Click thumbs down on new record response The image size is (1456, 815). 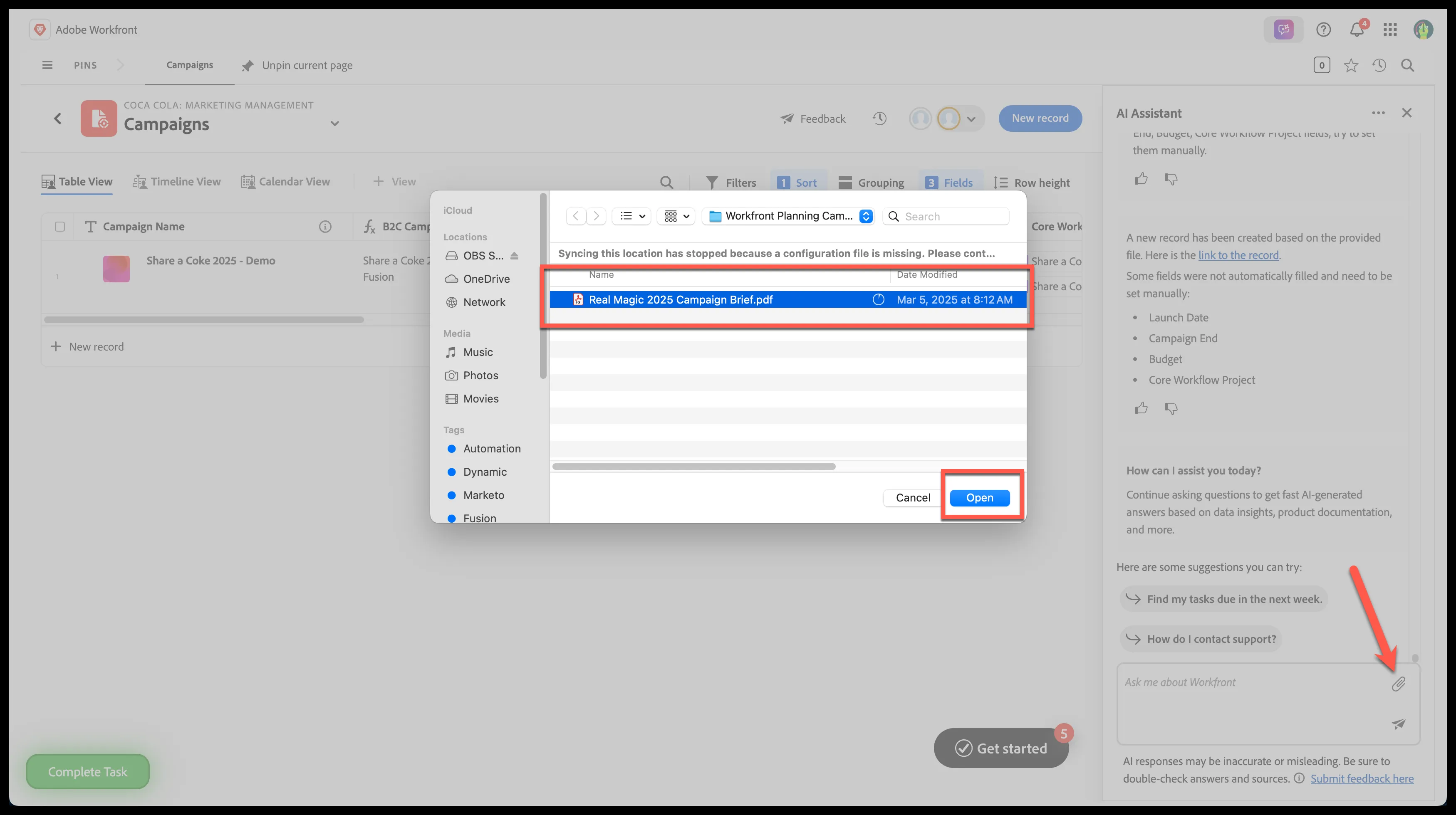click(x=1171, y=408)
